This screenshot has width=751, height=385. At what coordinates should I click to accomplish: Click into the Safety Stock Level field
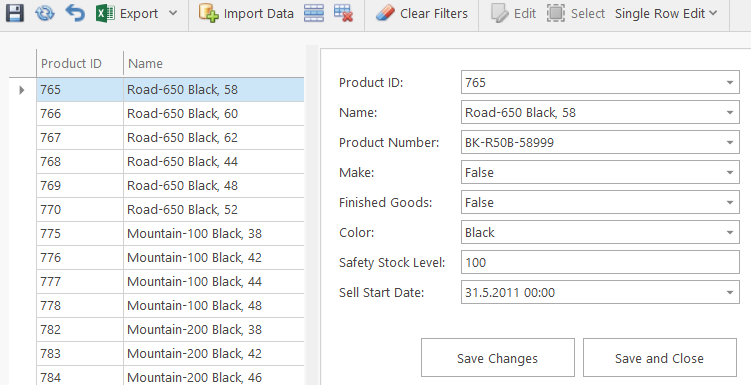coord(600,262)
